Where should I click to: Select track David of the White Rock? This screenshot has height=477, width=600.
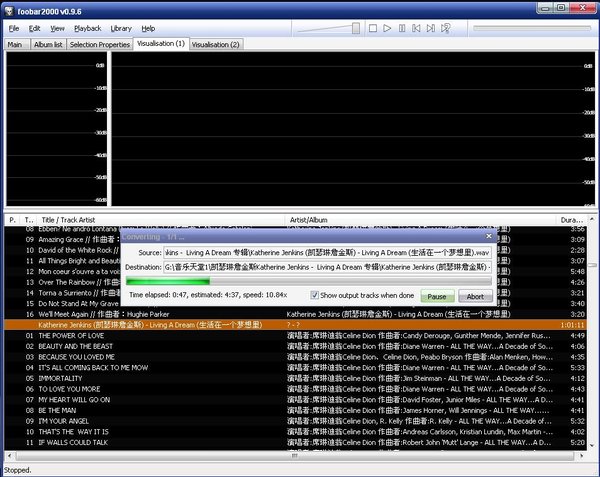[x=61, y=250]
